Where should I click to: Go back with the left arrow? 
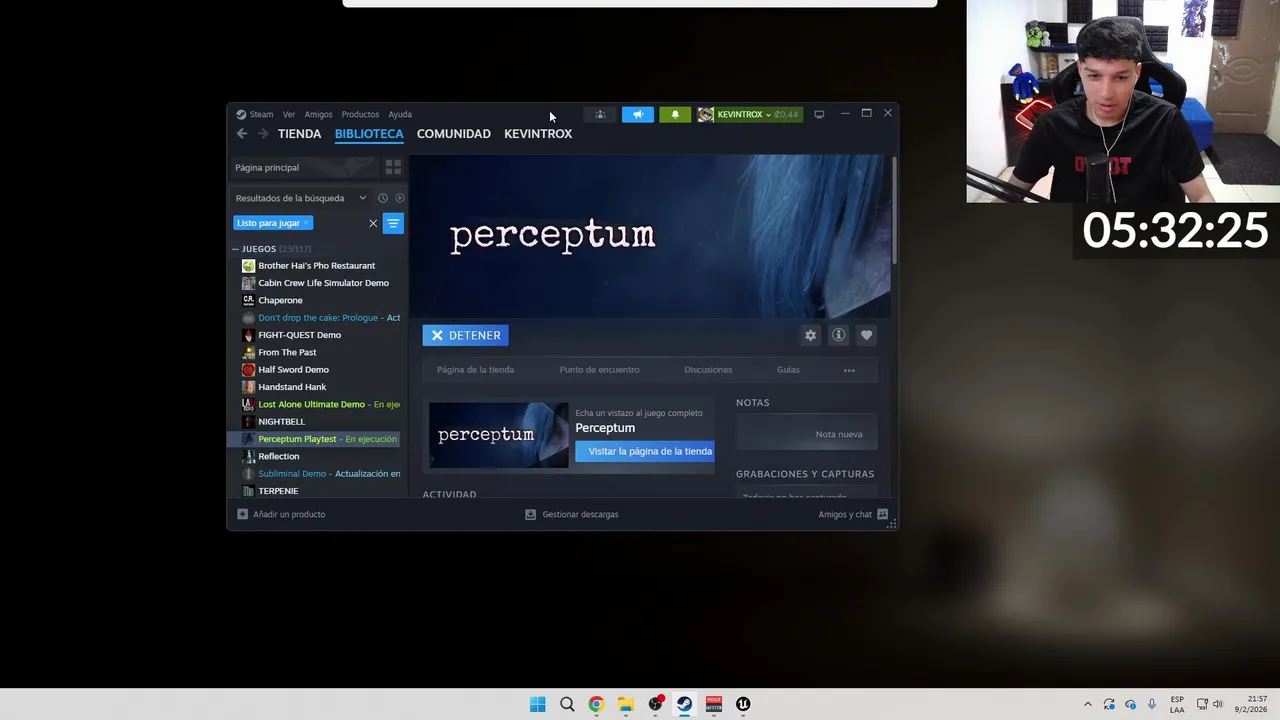pyautogui.click(x=241, y=134)
